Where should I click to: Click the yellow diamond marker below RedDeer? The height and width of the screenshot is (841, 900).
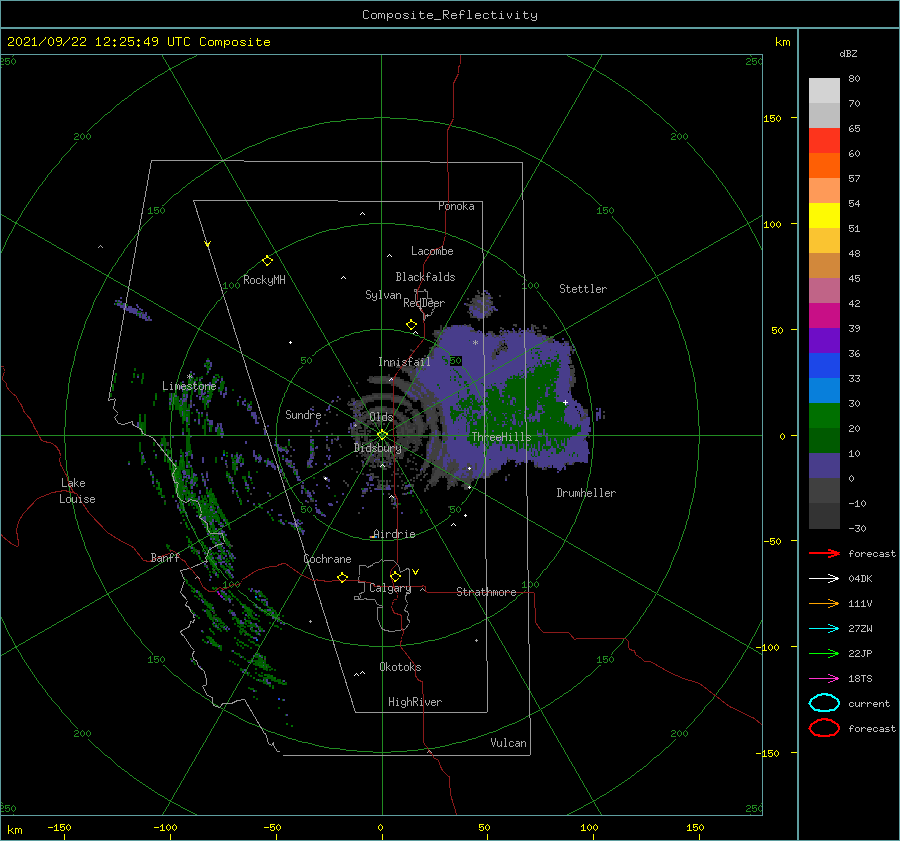pos(411,324)
